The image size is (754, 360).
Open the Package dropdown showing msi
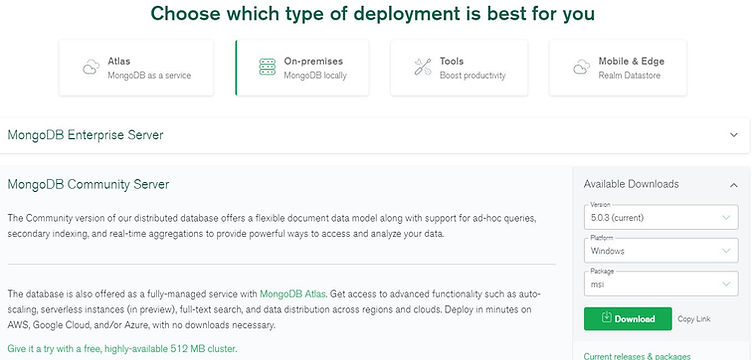click(x=661, y=284)
